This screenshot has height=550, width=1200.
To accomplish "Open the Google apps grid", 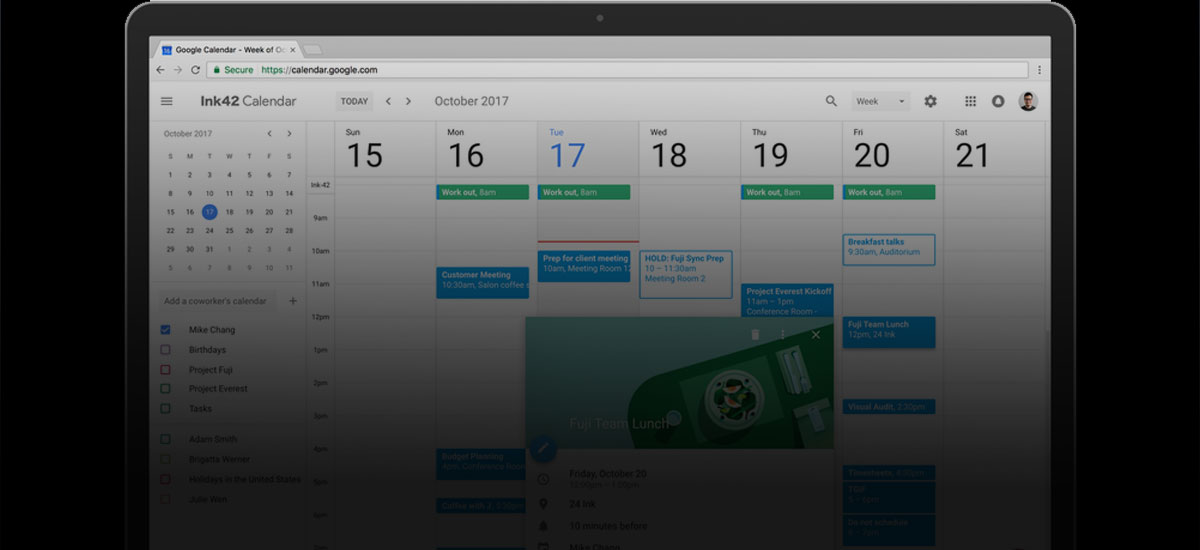I will 970,101.
